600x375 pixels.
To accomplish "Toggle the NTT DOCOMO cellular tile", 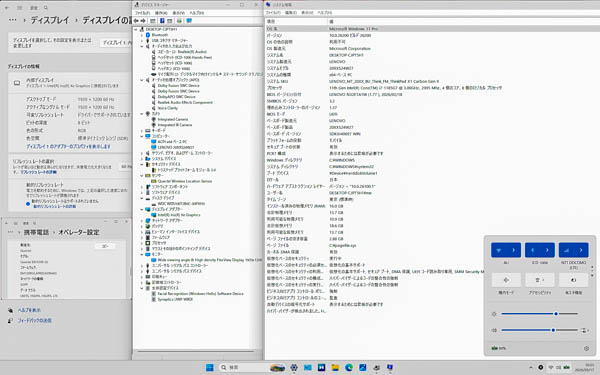I will click(566, 250).
